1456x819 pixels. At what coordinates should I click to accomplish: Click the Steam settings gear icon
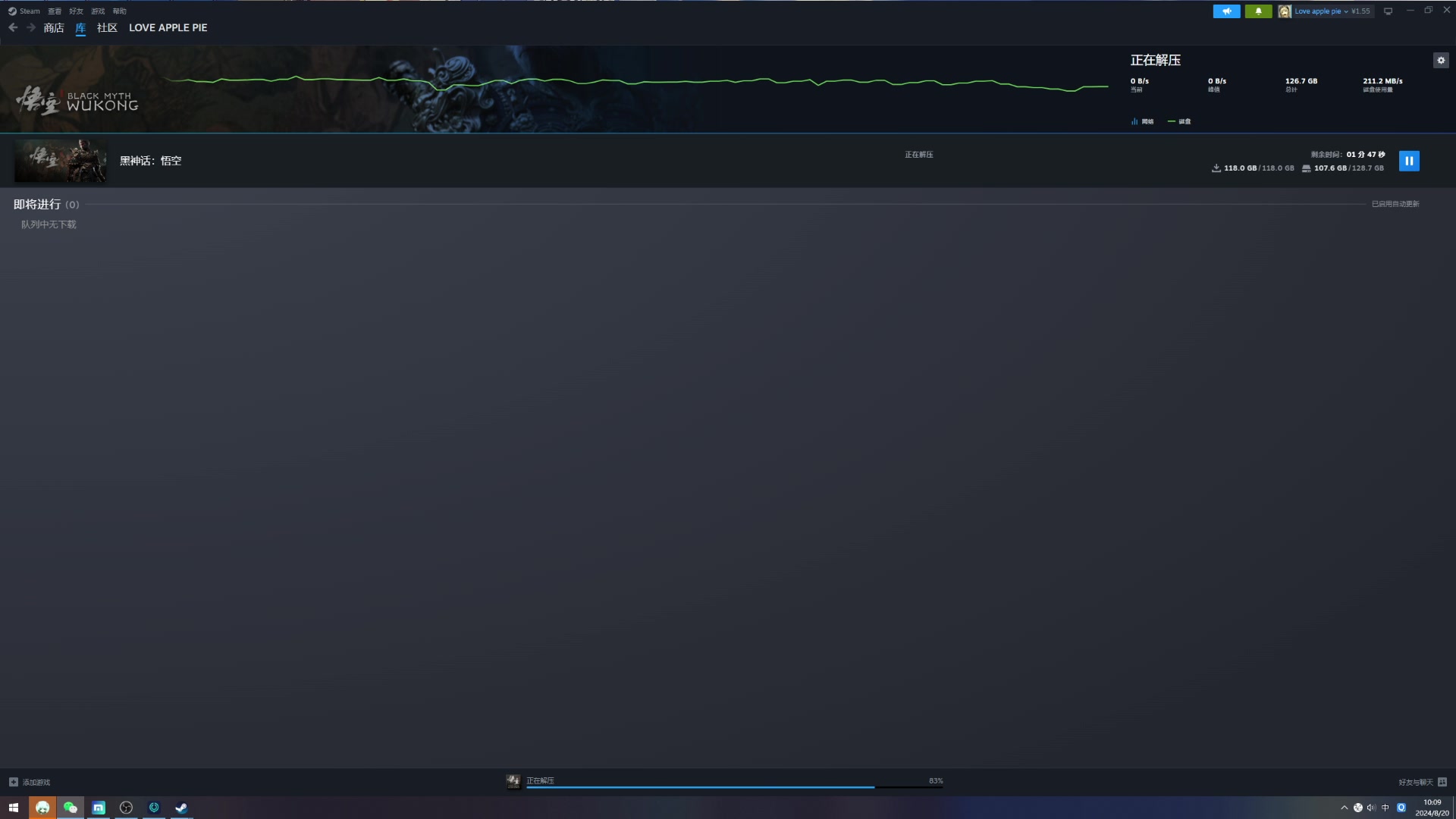(1441, 60)
